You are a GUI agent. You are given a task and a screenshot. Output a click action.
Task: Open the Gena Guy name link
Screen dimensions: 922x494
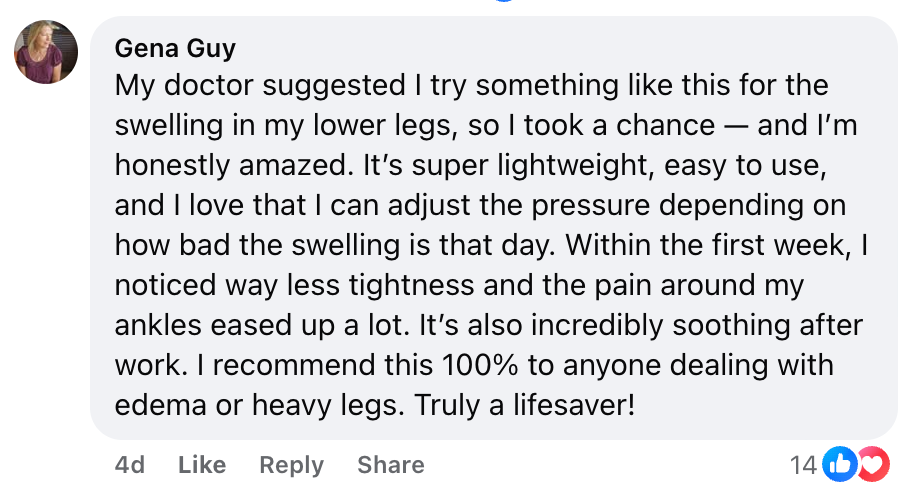coord(175,48)
